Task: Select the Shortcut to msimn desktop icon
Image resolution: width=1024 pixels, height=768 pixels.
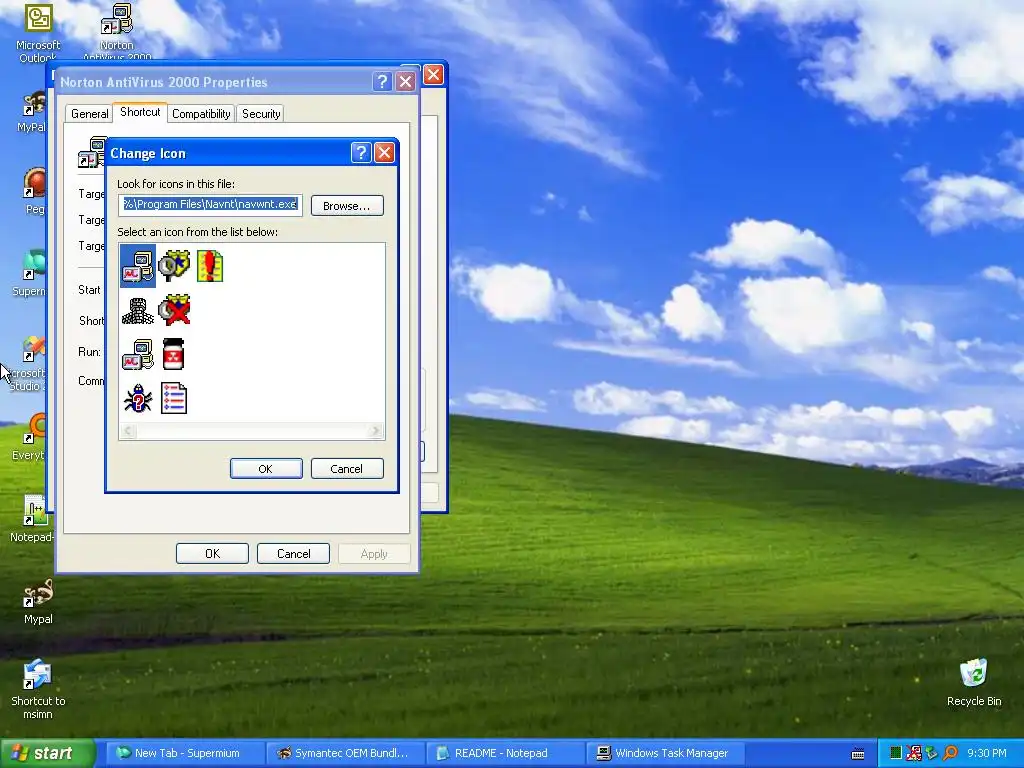Action: tap(38, 690)
